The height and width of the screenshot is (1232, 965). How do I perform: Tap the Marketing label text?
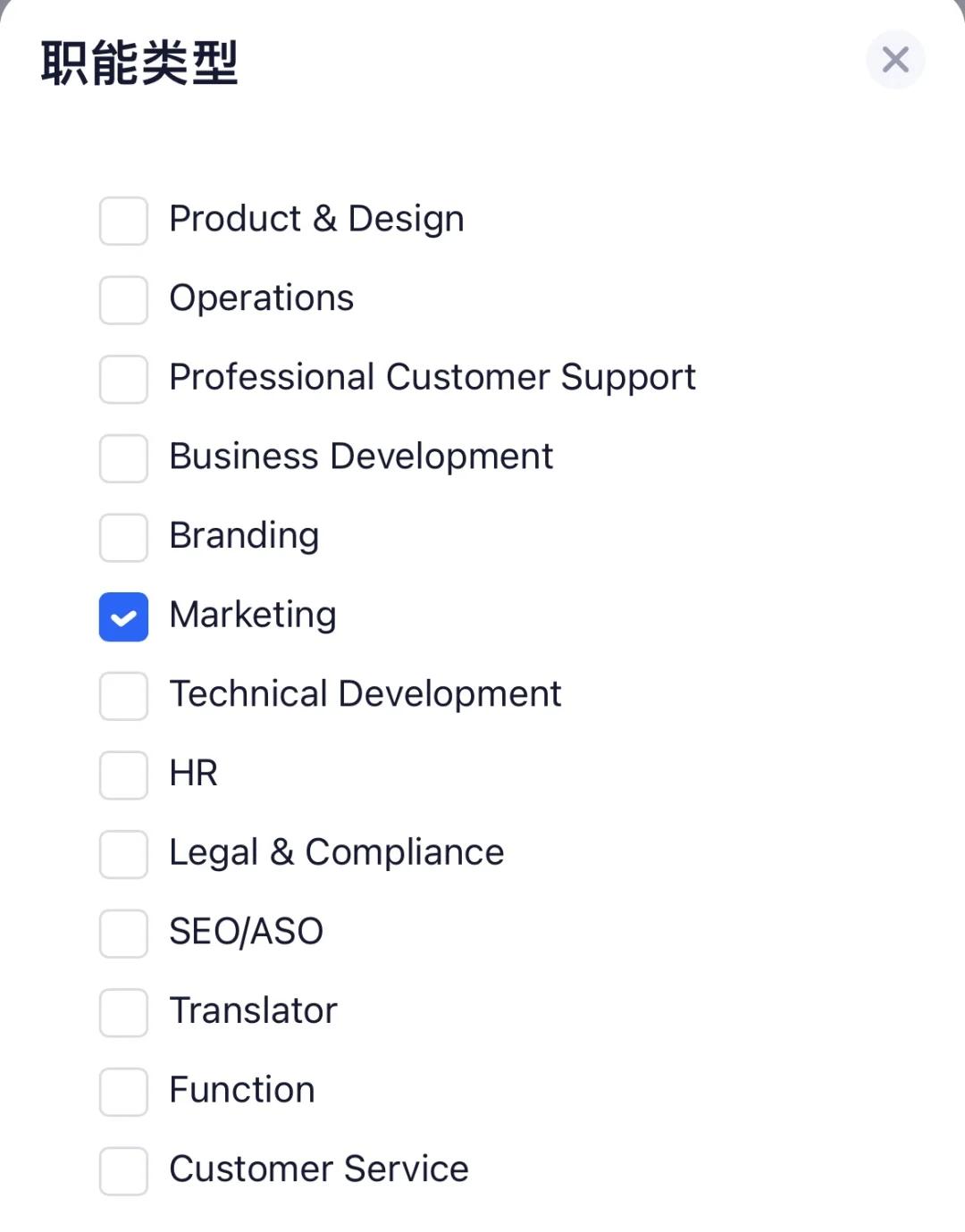(x=253, y=615)
